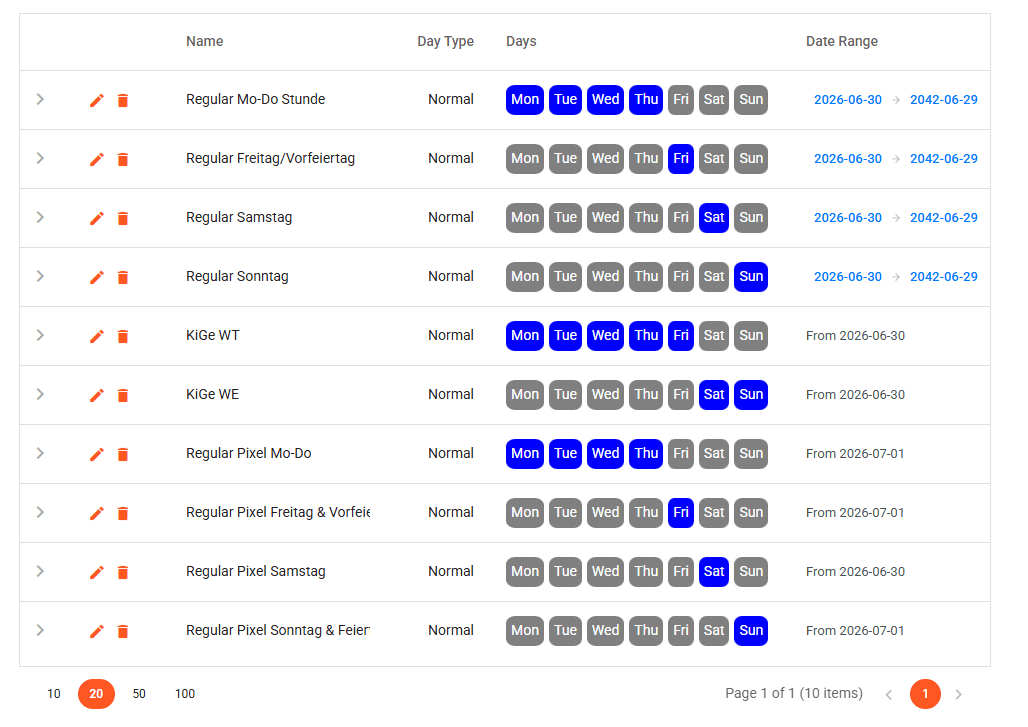
Task: Click 'From 2026-06-30' in KiGe WT row
Action: (x=855, y=336)
